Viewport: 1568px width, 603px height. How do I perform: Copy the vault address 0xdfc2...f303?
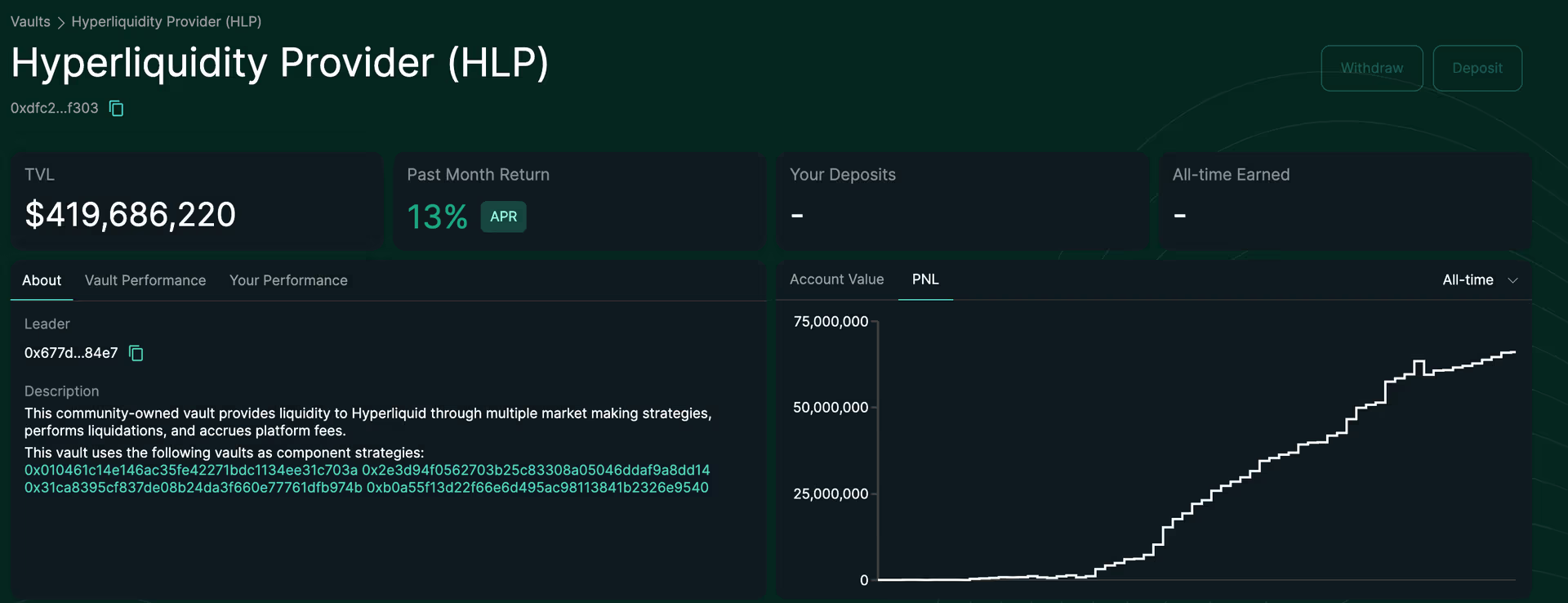(115, 108)
